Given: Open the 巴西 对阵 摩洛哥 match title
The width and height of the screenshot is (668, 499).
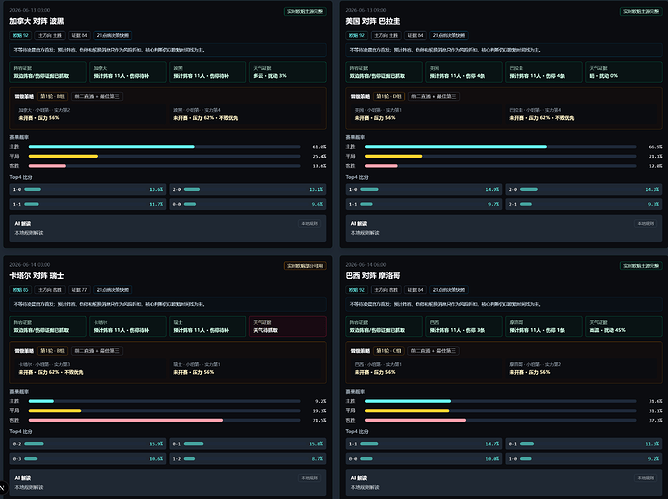Looking at the screenshot, I should (x=373, y=276).
